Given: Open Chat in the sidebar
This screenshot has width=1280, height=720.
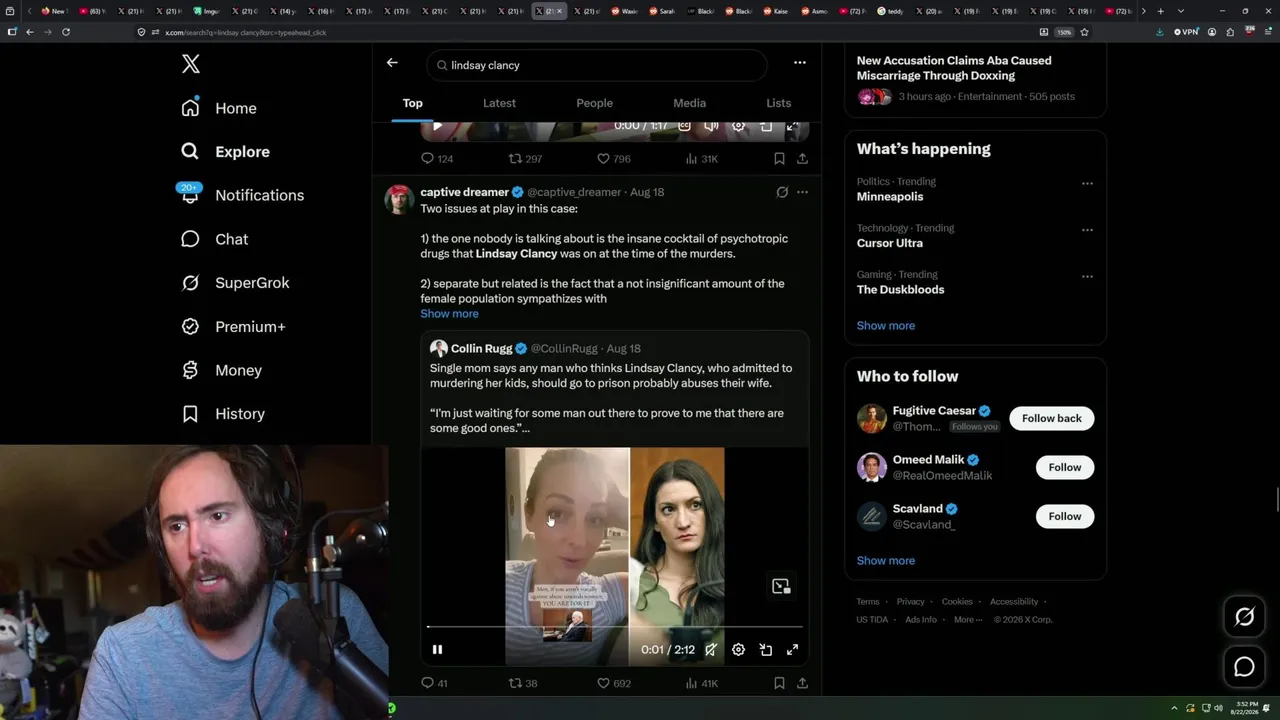Looking at the screenshot, I should [214, 239].
